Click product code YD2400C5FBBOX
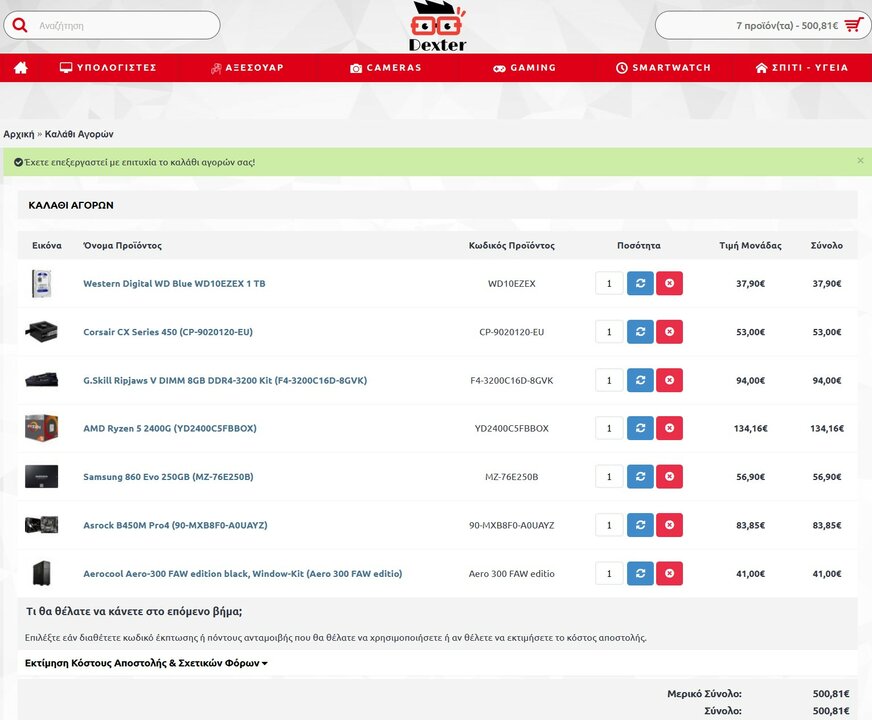The height and width of the screenshot is (720, 872). [512, 428]
